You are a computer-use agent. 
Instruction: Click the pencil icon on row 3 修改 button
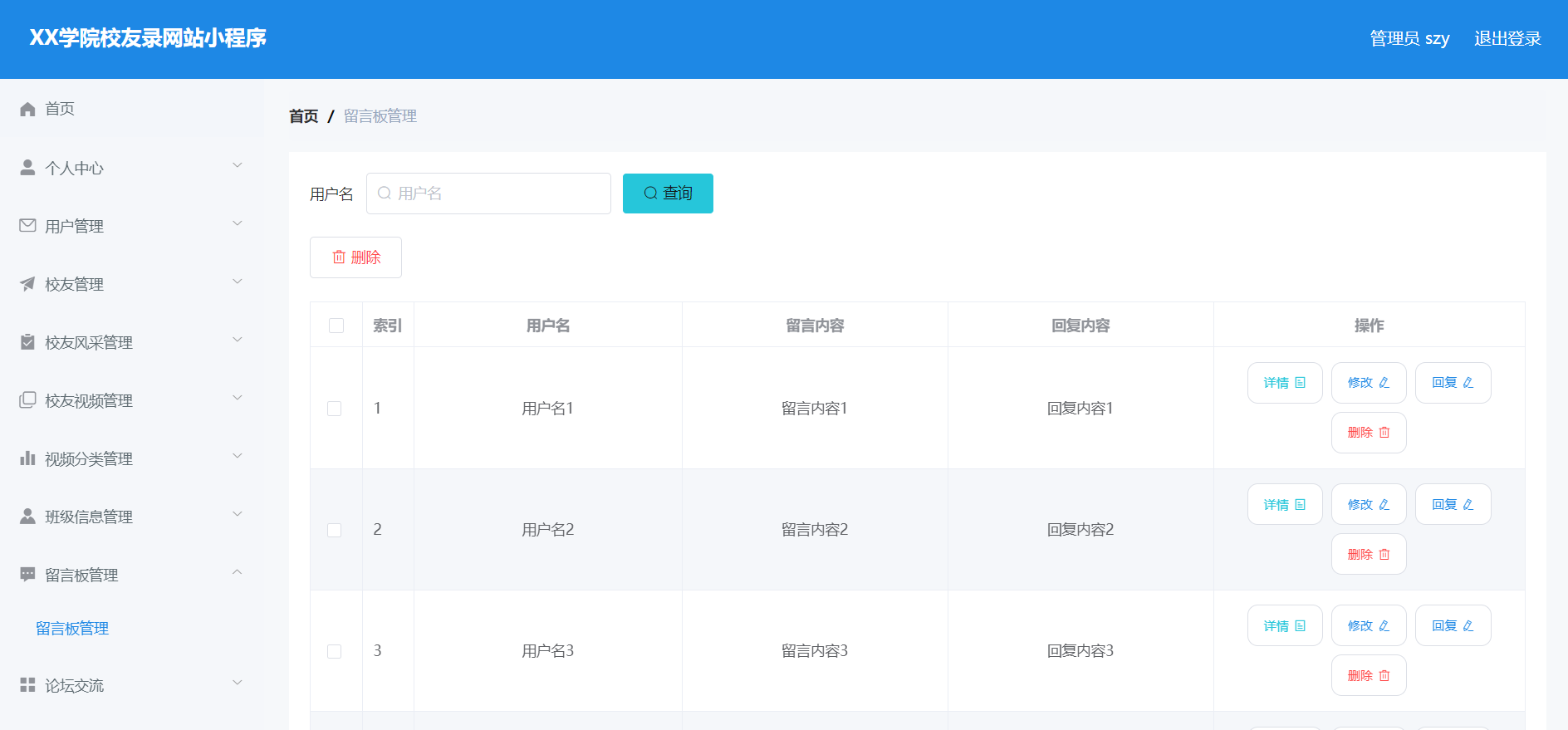1384,626
